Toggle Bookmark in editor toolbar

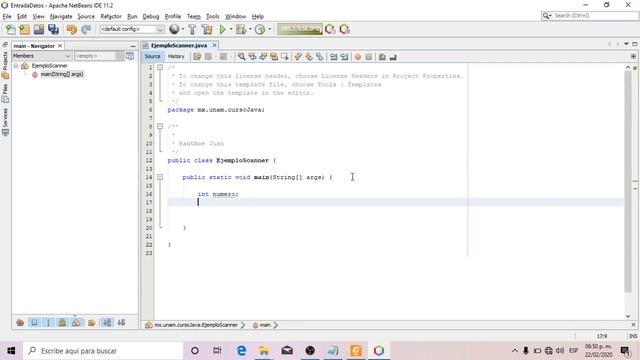point(320,57)
